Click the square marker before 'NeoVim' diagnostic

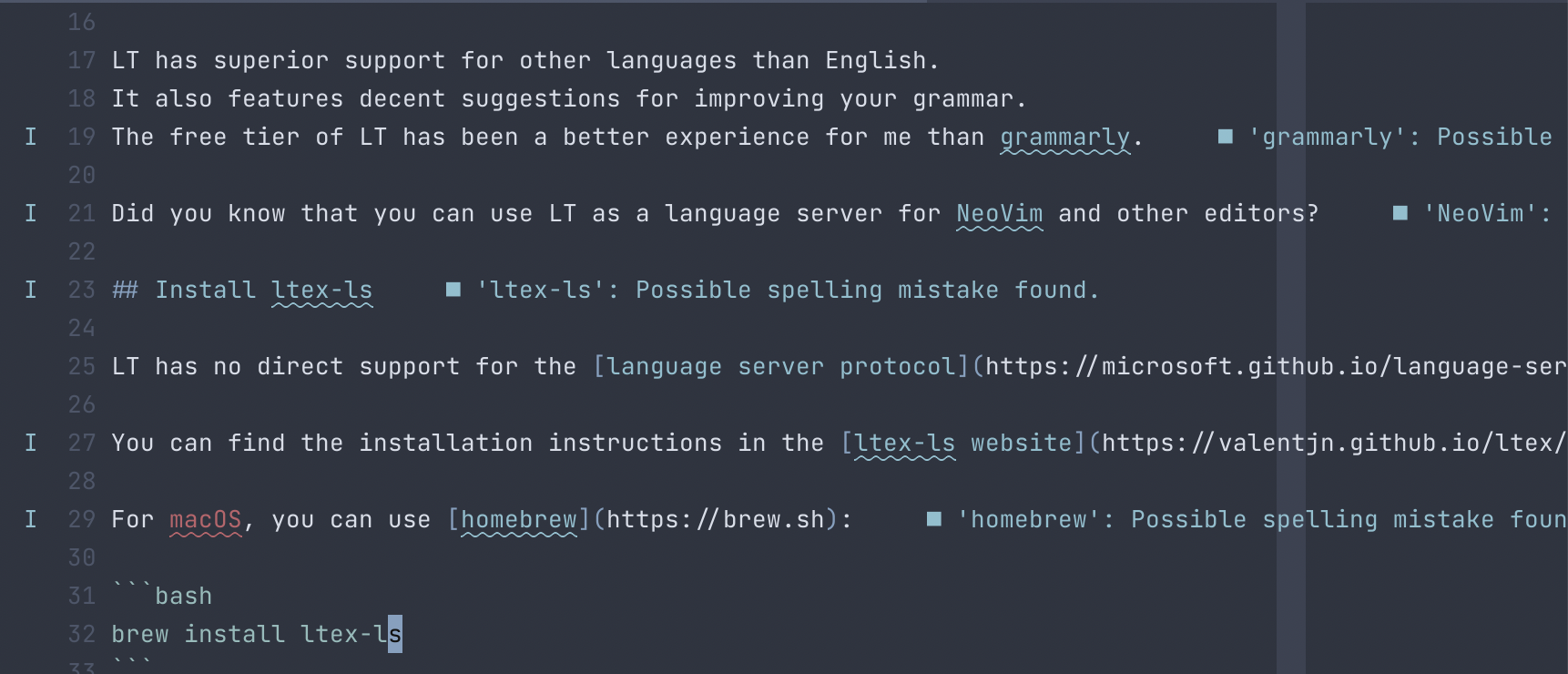click(1400, 213)
